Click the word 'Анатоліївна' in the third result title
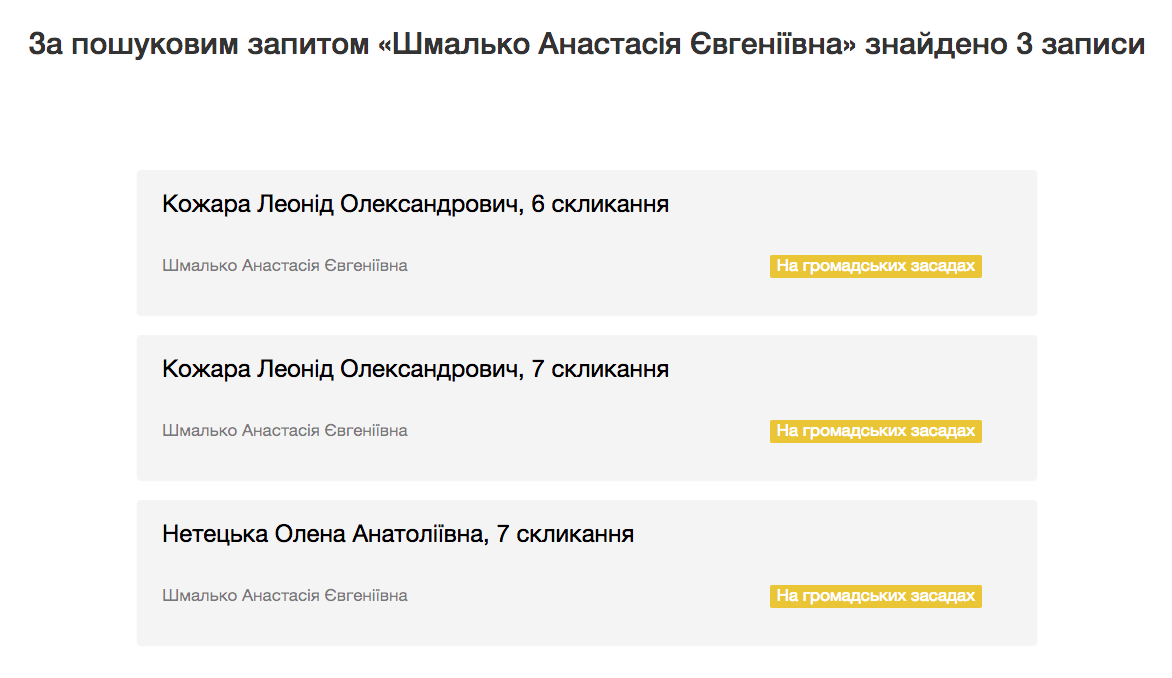Viewport: 1172px width, 678px height. click(x=418, y=535)
